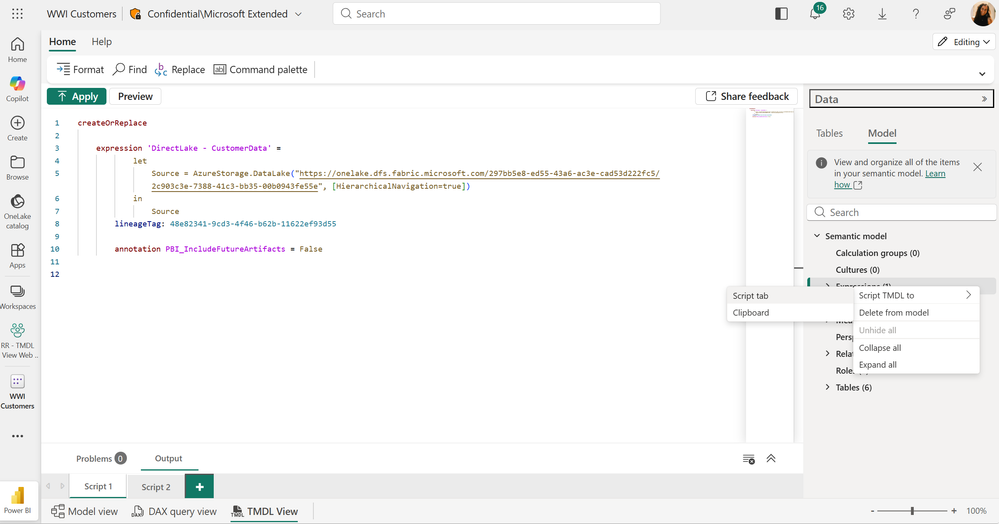Click Find in the toolbar

tap(130, 69)
